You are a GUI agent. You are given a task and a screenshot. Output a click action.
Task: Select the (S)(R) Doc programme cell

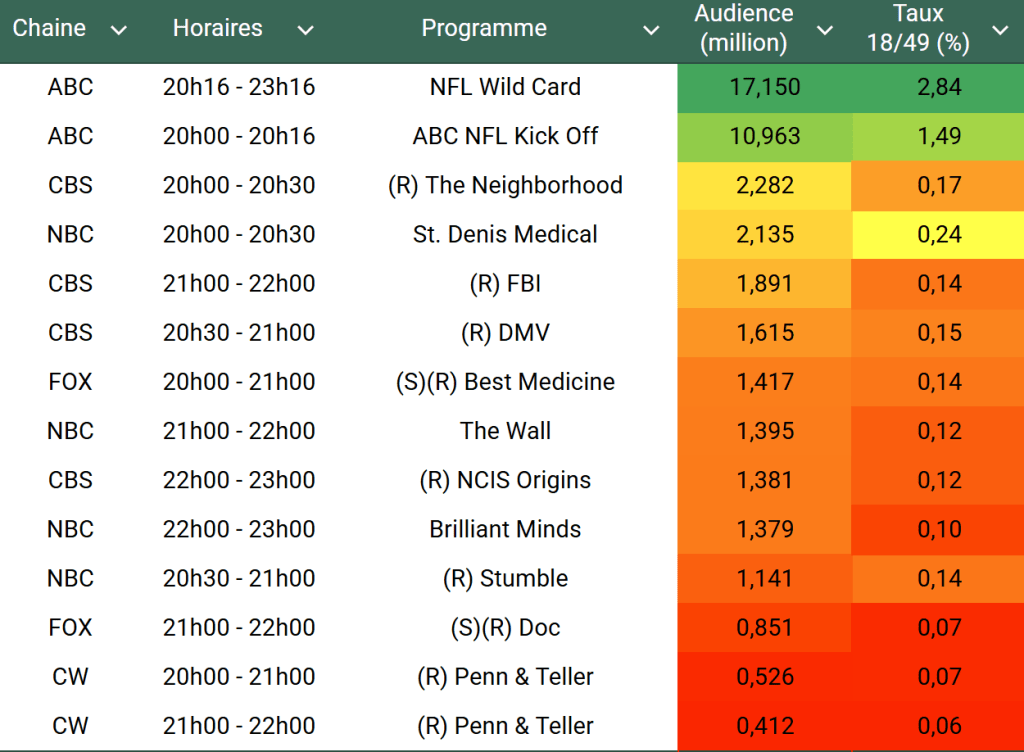[x=505, y=628]
